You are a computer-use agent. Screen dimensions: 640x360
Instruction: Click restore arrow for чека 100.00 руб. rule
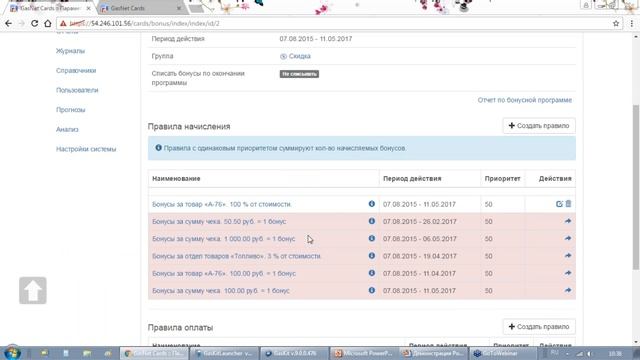[568, 290]
